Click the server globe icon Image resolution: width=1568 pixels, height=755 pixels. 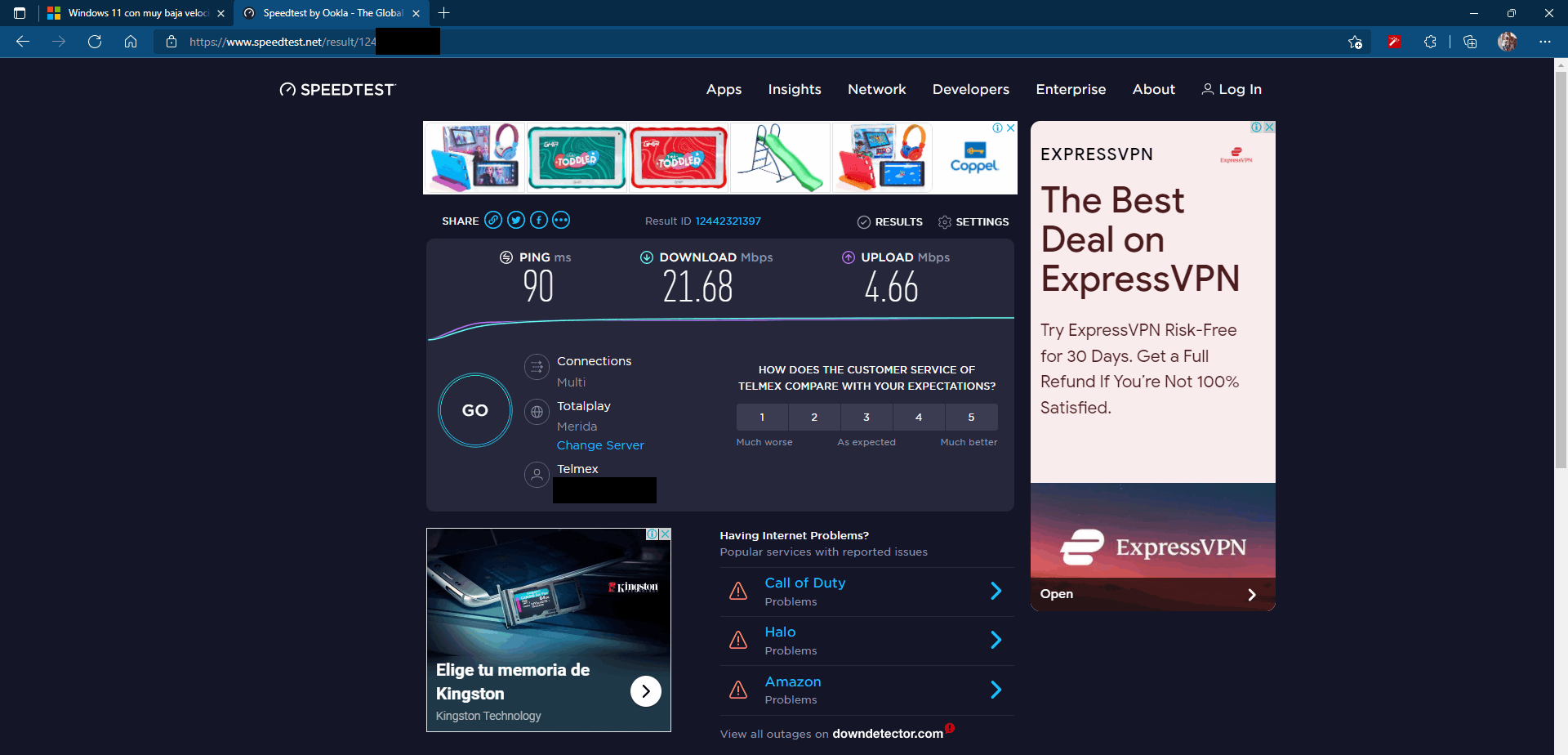coord(537,412)
